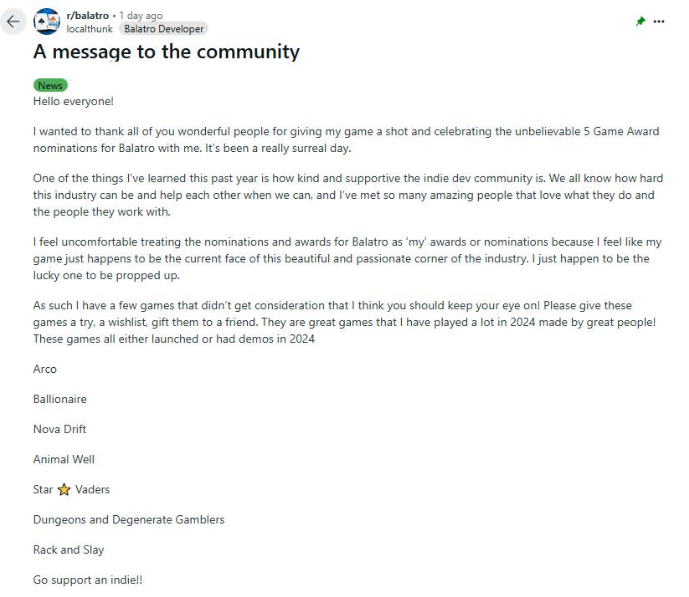
Task: Visit the r/balatro subreddit link
Action: pos(87,15)
